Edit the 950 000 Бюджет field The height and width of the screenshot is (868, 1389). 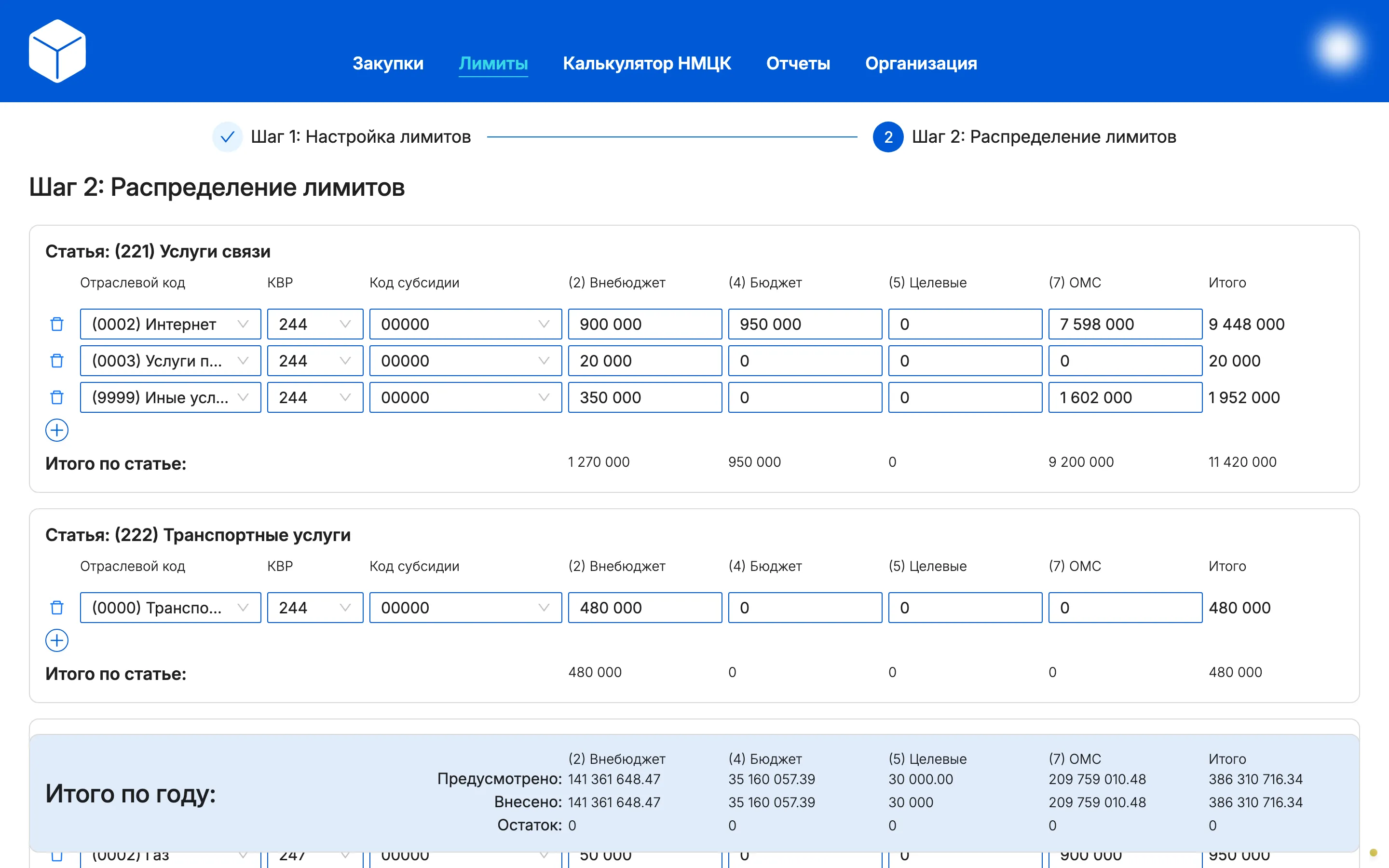pyautogui.click(x=805, y=324)
